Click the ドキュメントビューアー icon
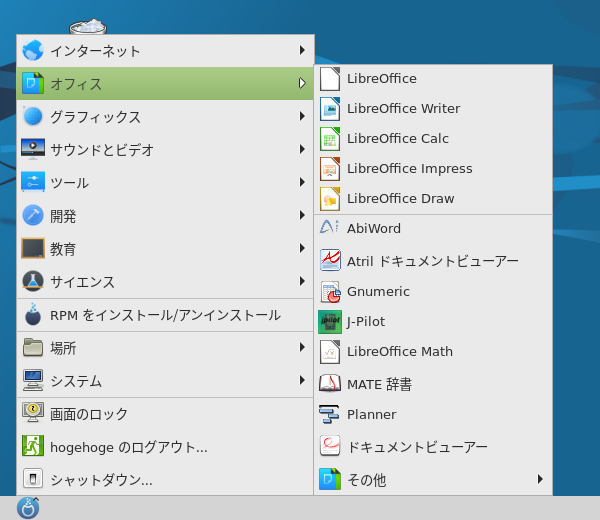 coord(330,446)
